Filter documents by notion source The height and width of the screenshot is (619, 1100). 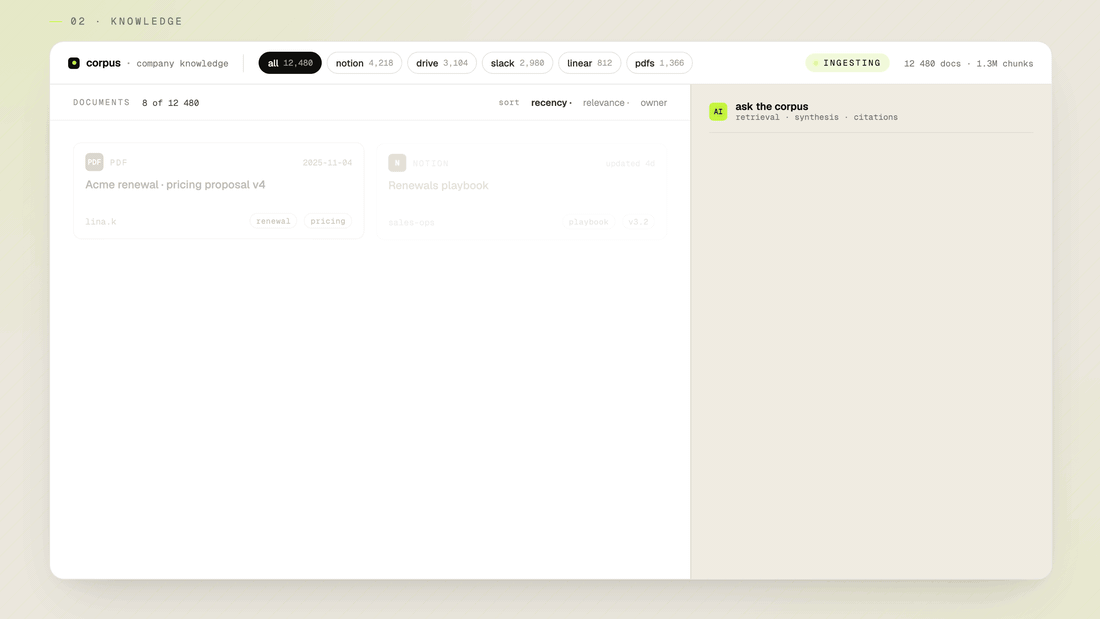(364, 63)
